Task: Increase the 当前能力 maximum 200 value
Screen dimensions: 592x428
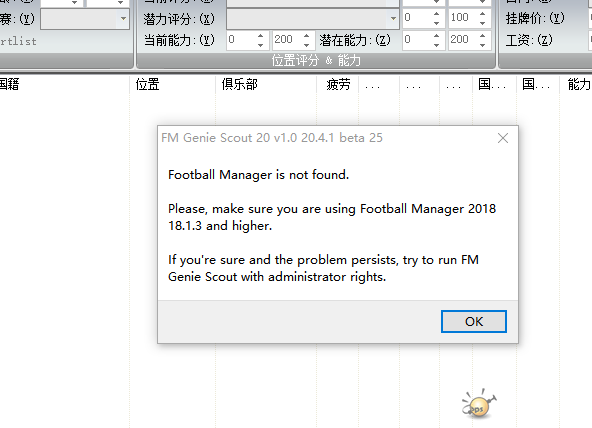Action: pyautogui.click(x=307, y=36)
